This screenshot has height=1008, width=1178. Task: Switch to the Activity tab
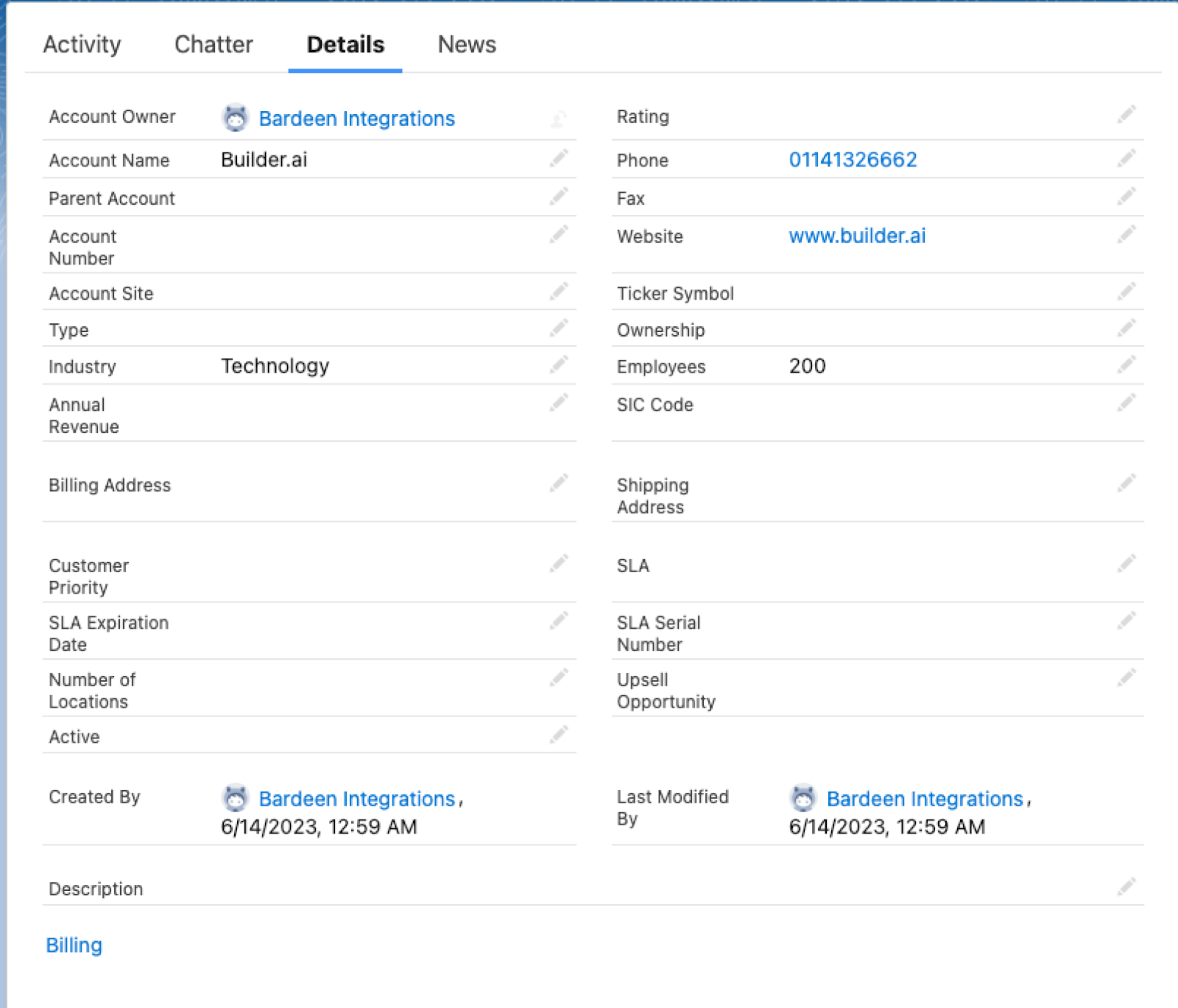[x=82, y=44]
